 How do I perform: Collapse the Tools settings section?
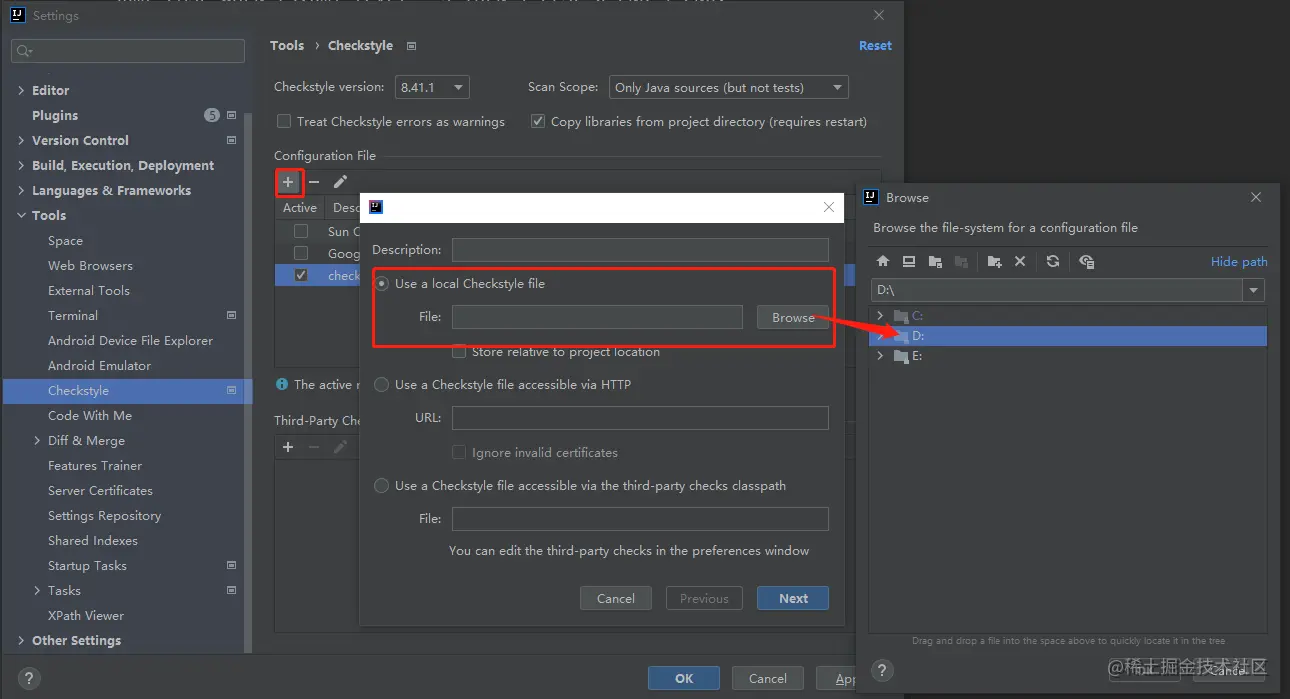(x=21, y=215)
